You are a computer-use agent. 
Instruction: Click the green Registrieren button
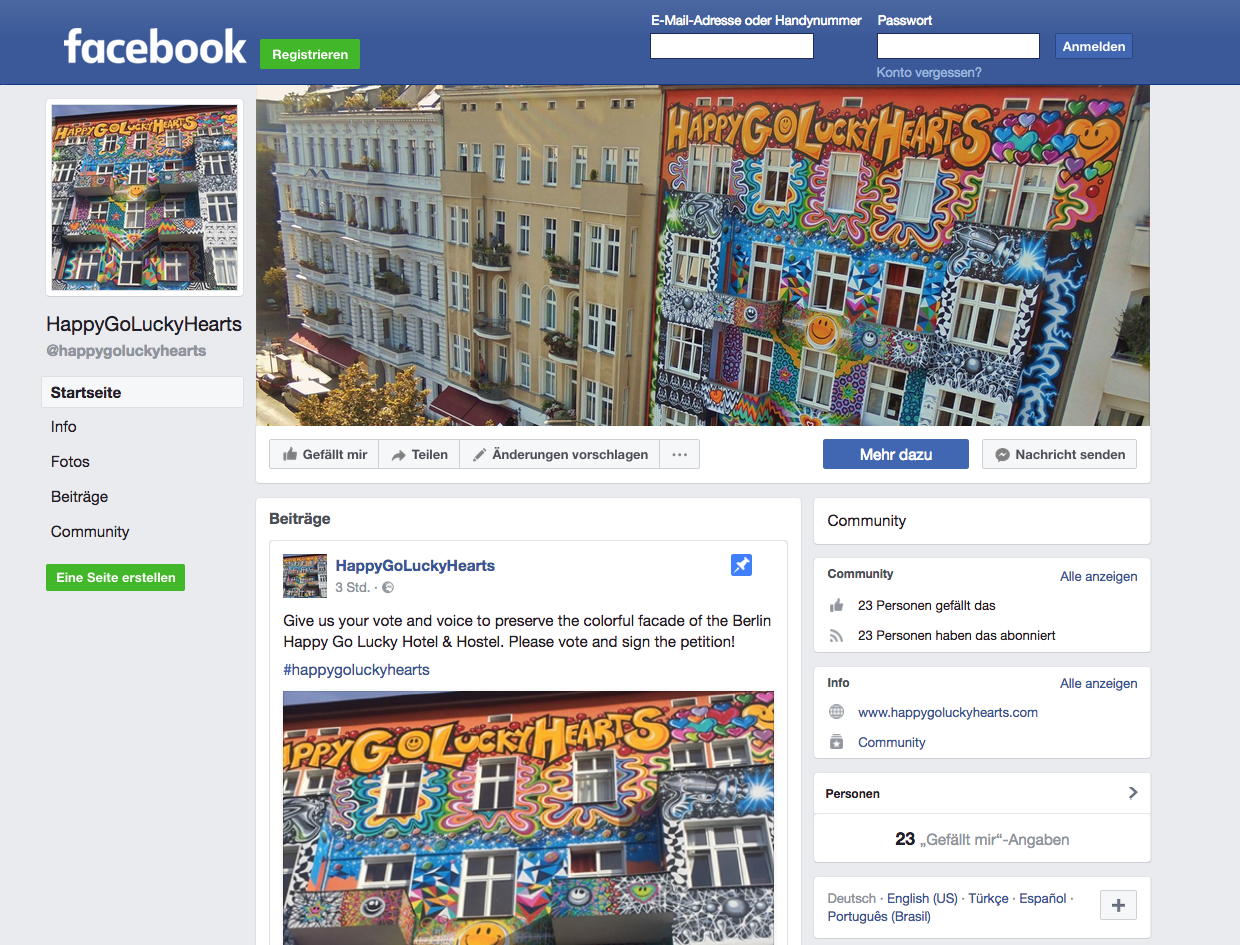click(x=310, y=54)
